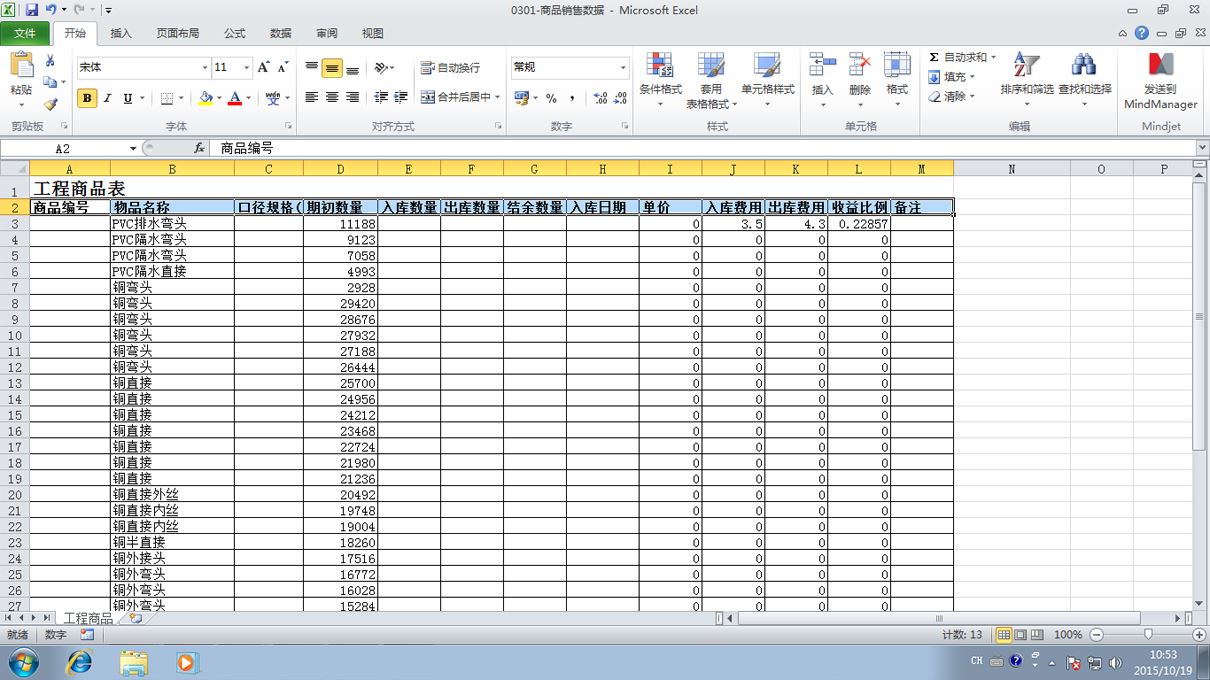
Task: Open Cell Styles (单元格样式)
Action: click(x=767, y=81)
